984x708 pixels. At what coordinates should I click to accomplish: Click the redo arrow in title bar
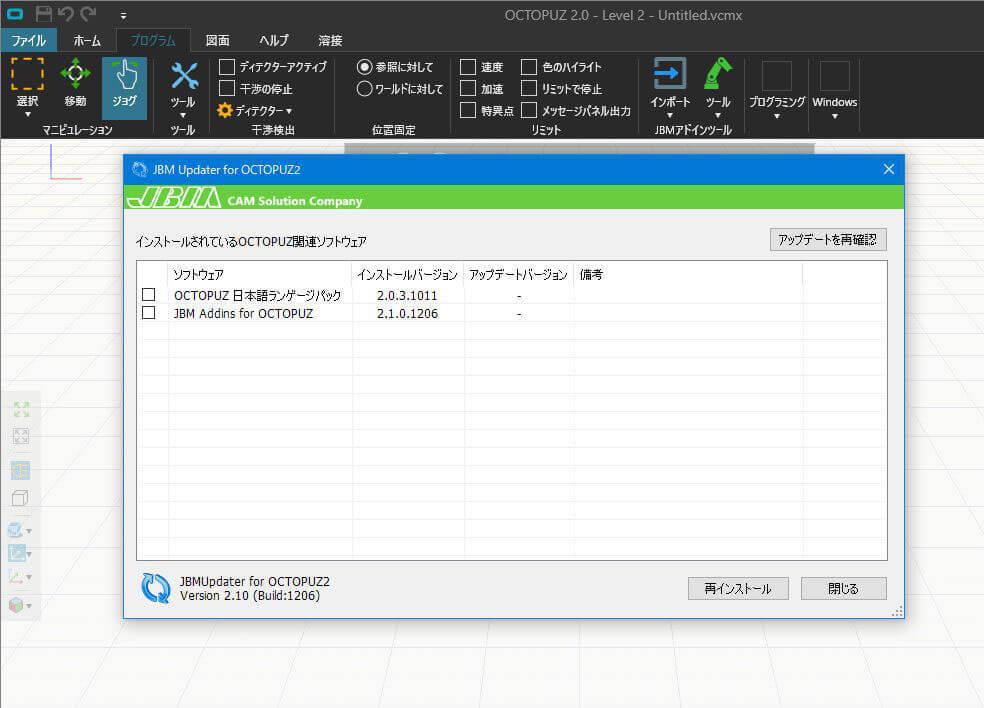88,14
